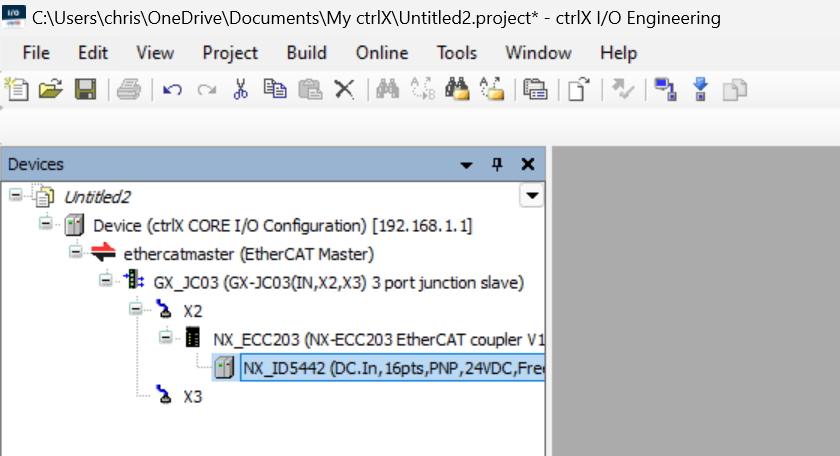Select Untitled2 project name in tree
The image size is (840, 456).
[x=97, y=197]
